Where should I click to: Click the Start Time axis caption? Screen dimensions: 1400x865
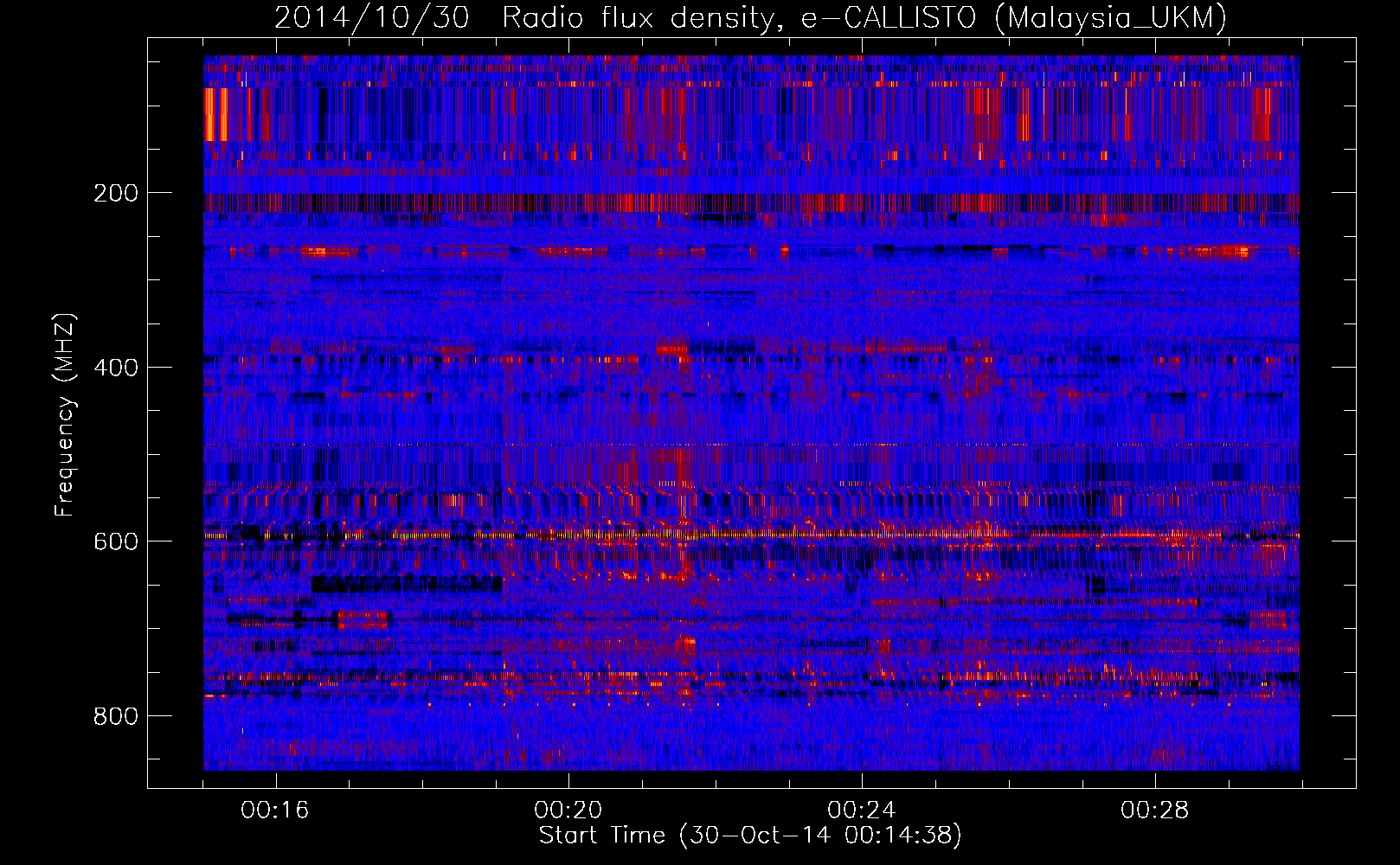pyautogui.click(x=750, y=836)
